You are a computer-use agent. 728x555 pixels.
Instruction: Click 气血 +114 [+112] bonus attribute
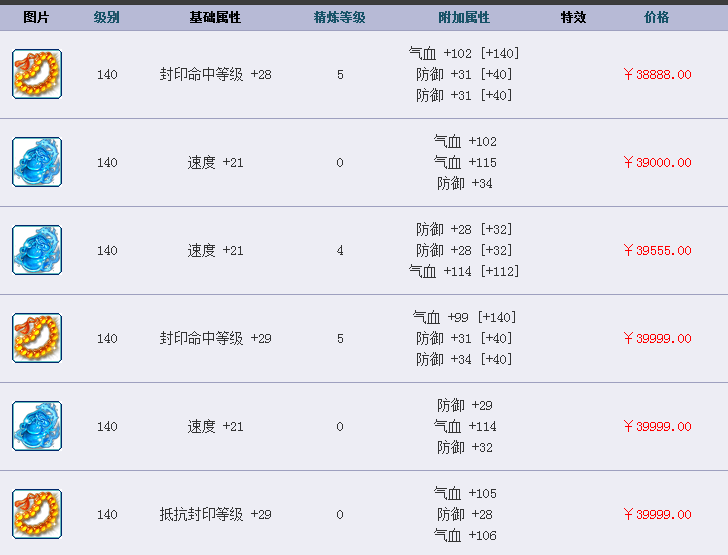pos(464,271)
